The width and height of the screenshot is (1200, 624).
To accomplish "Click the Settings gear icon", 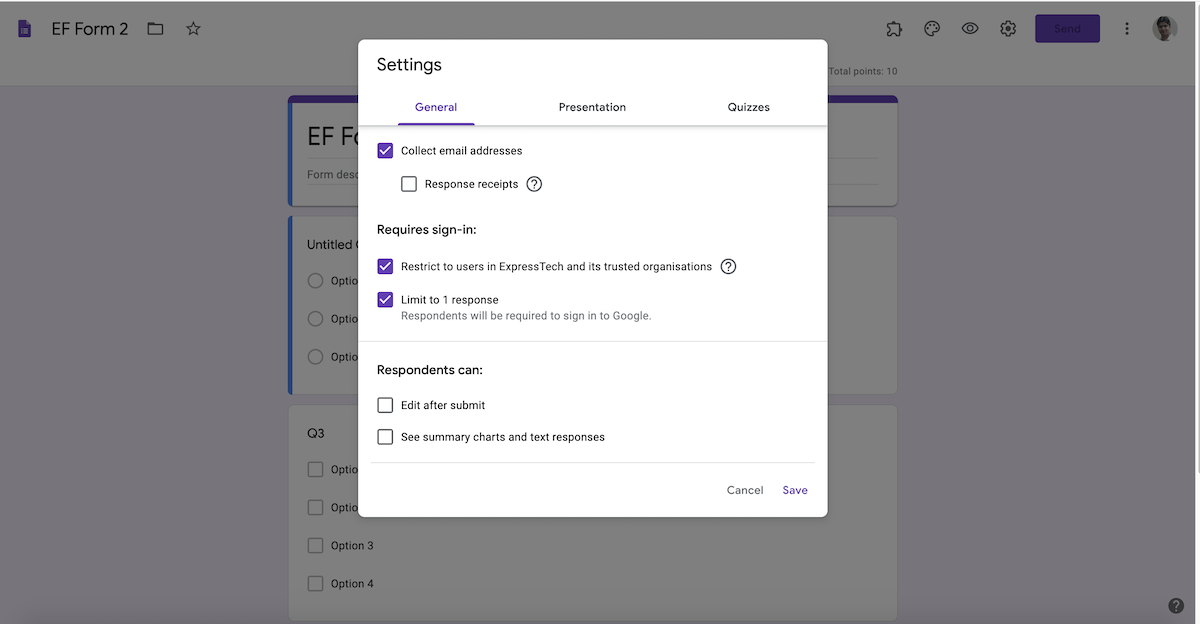I will point(1007,28).
